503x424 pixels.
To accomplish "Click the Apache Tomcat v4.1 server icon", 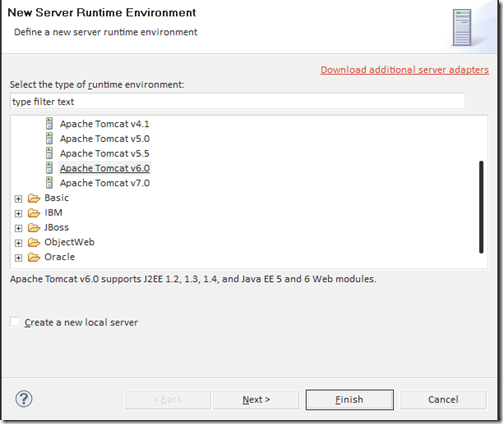I will (49, 124).
